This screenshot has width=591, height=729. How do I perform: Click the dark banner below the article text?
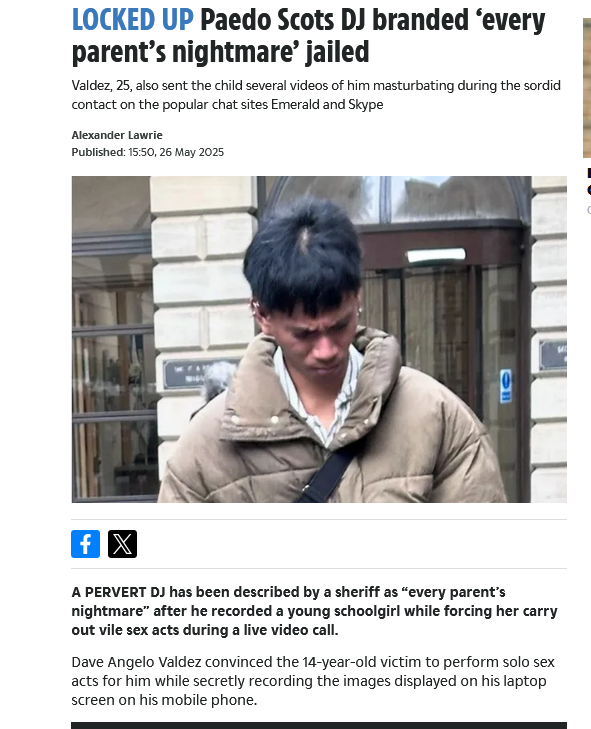click(x=319, y=725)
